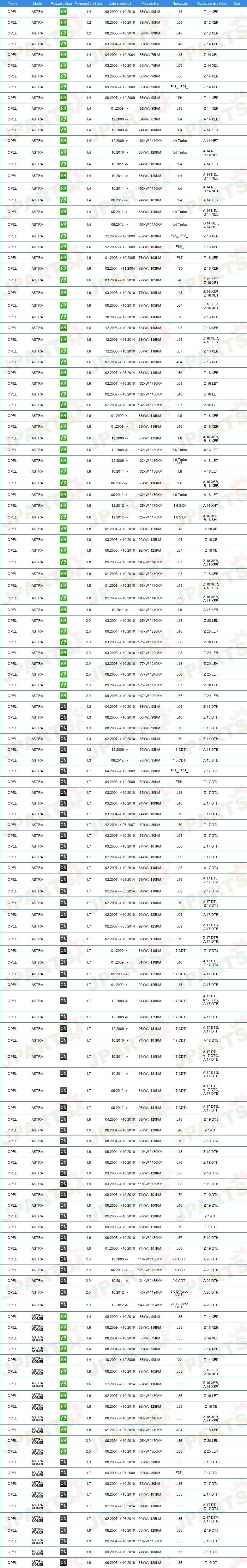The width and height of the screenshot is (247, 1568).
Task: Click petrol icon in 12.2009 A 14 NET row
Action: [63, 141]
